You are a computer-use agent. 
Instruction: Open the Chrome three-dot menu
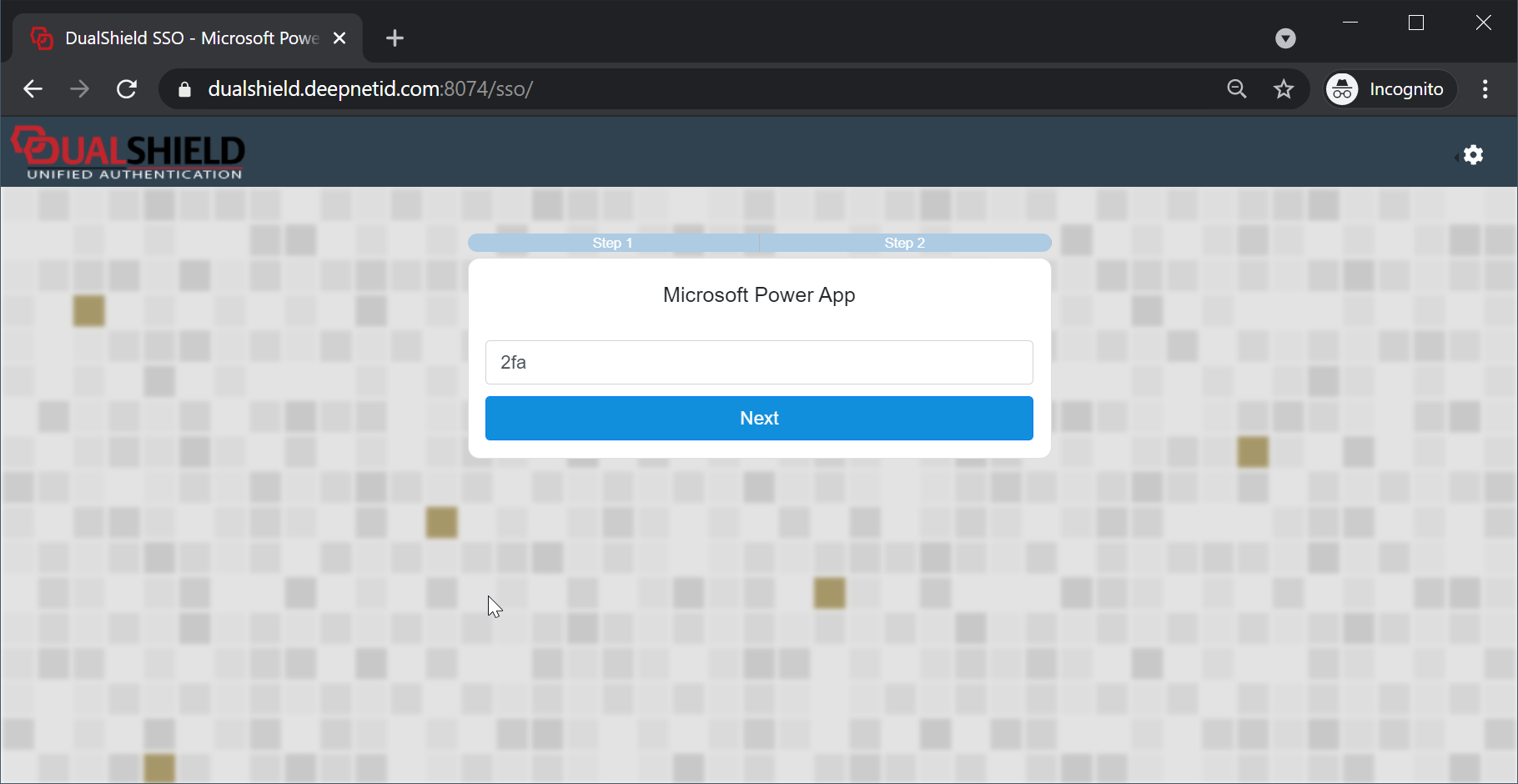coord(1485,89)
